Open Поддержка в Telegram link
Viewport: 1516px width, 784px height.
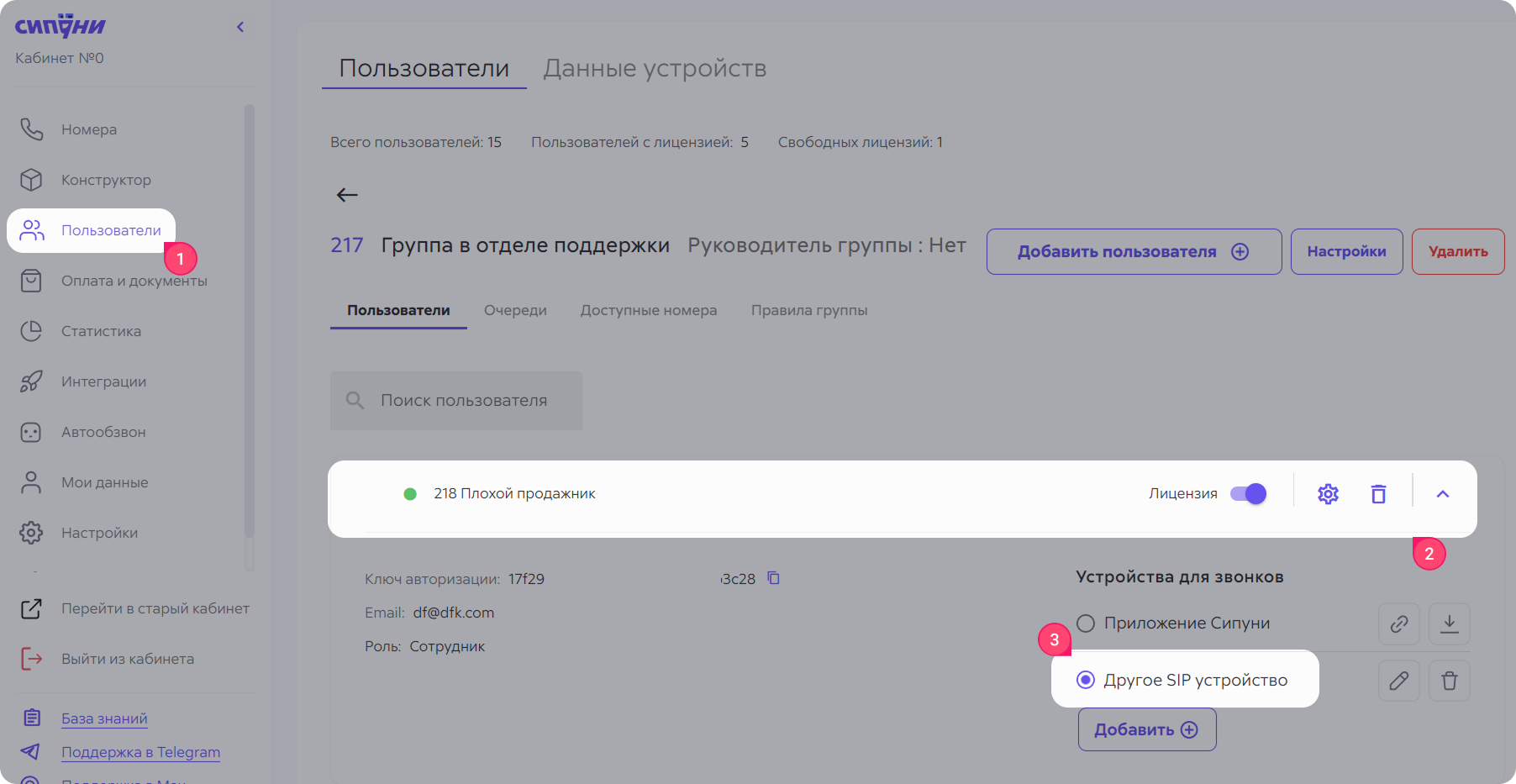pos(140,752)
